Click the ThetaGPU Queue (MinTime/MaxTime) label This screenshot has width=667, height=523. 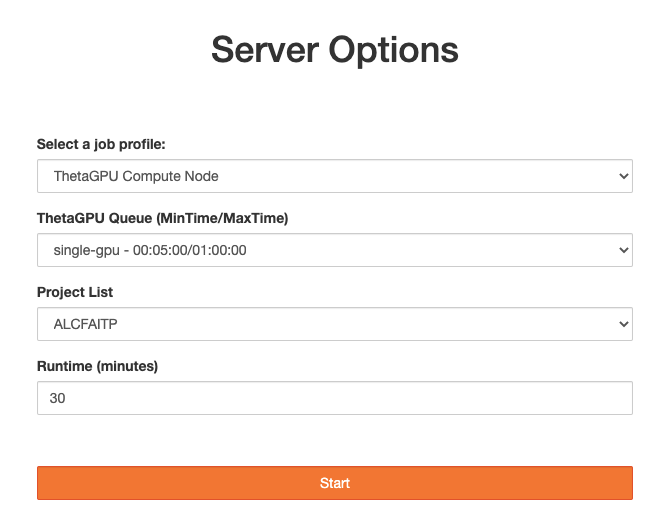[x=162, y=218]
